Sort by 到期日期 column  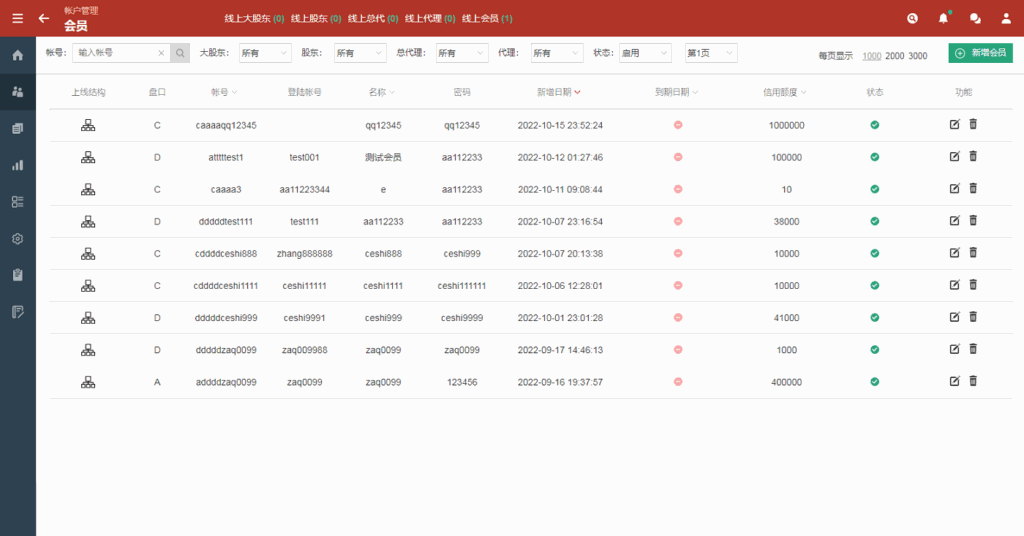677,92
